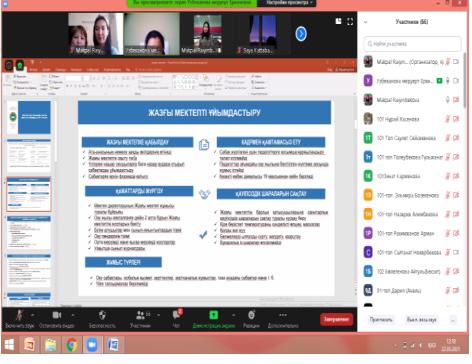Enter fullscreen via the expand arrows icon
The image size is (472, 364).
point(350,22)
